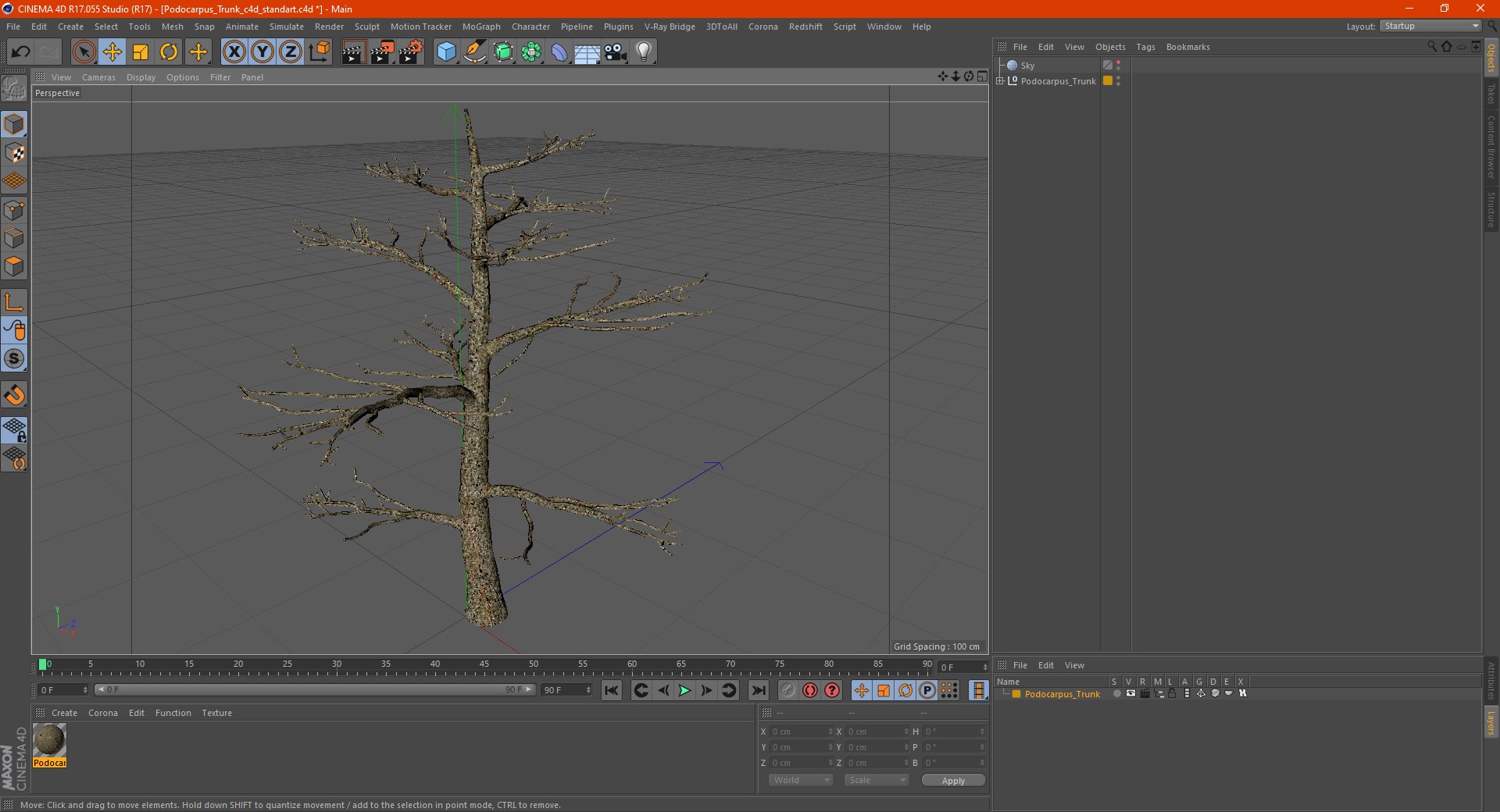The height and width of the screenshot is (812, 1500).
Task: Open Object Manager Tags menu
Action: (x=1145, y=47)
